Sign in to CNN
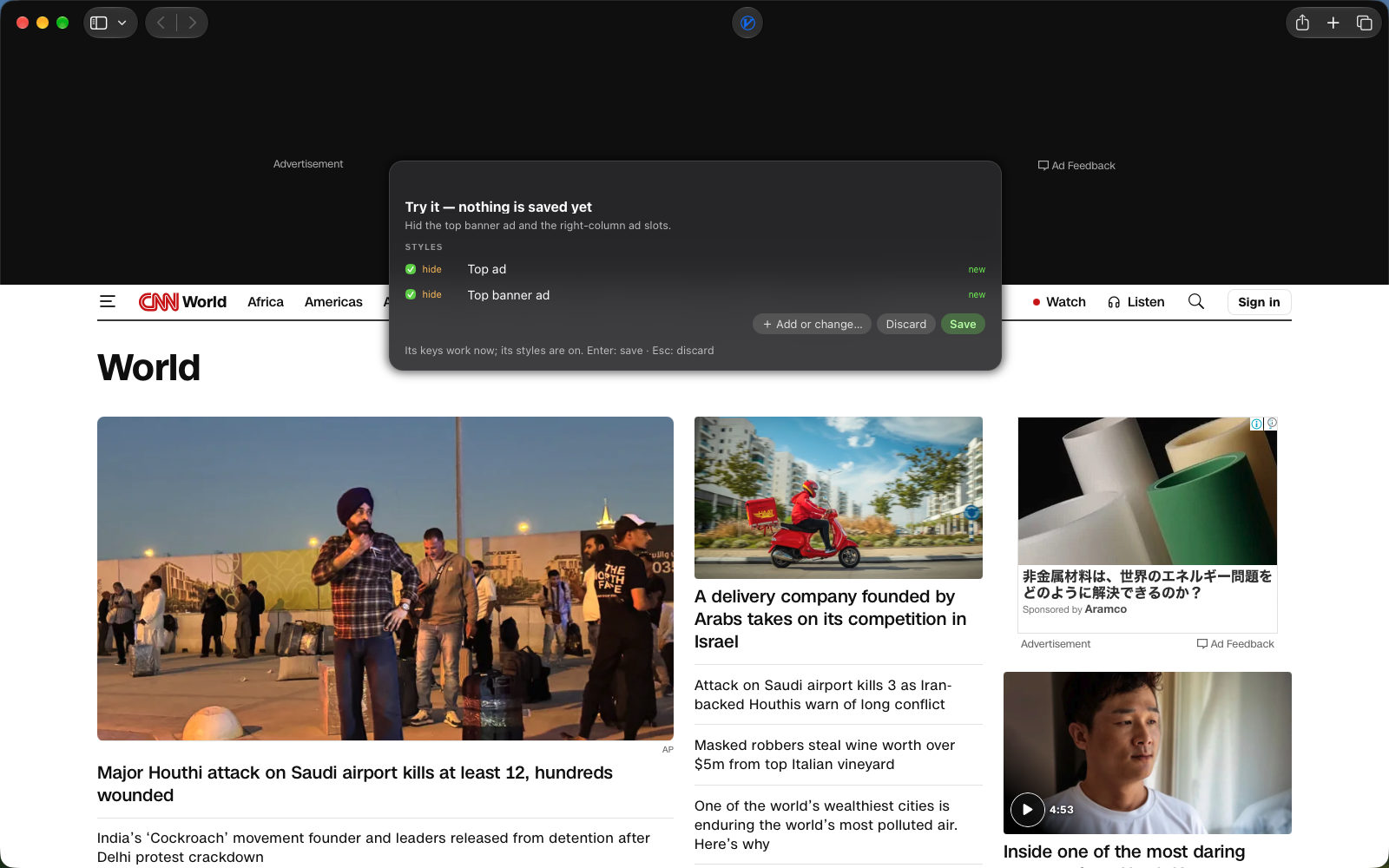Screen dimensions: 1389x868 (x=1259, y=302)
